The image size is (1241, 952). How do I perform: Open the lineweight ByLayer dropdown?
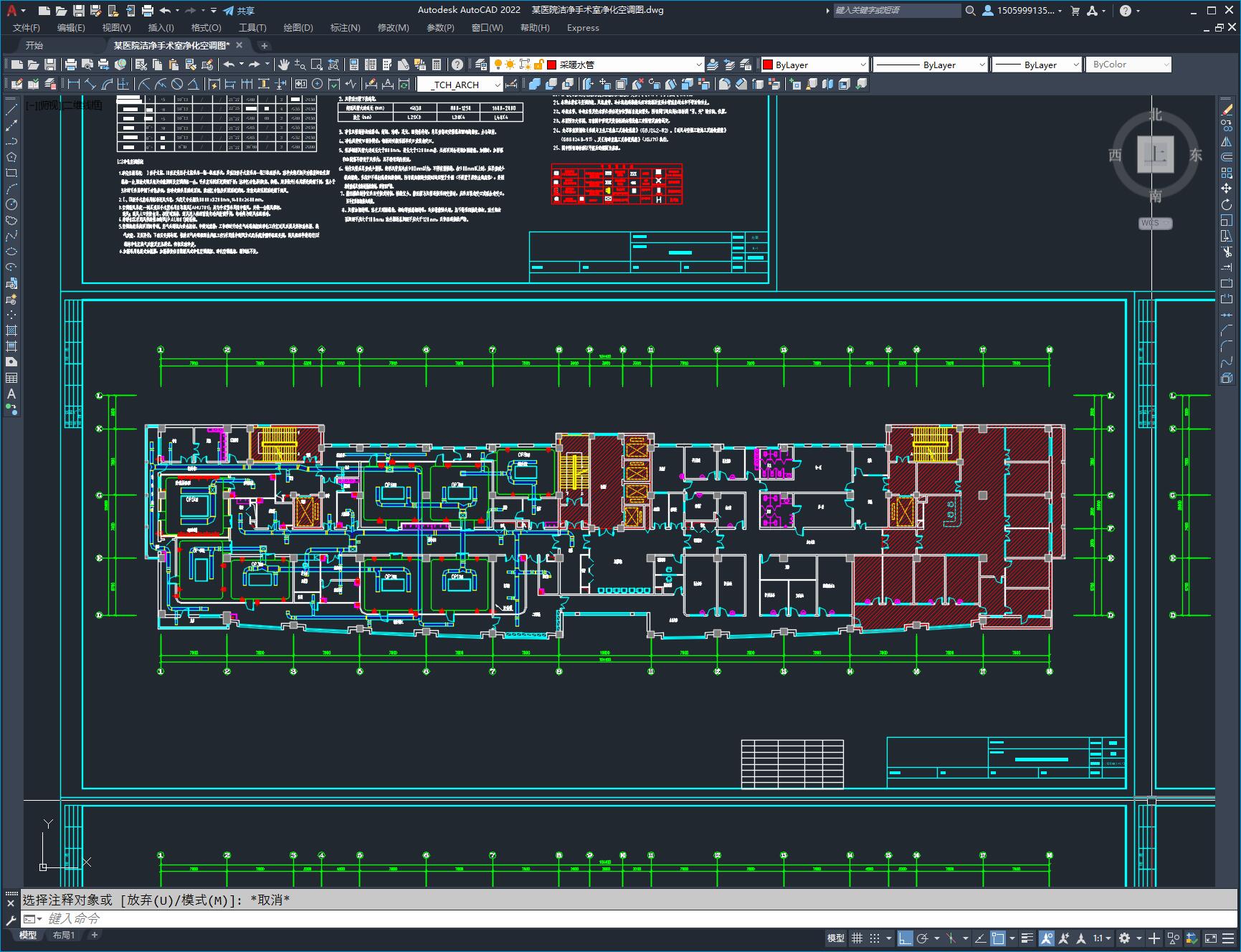click(1037, 65)
